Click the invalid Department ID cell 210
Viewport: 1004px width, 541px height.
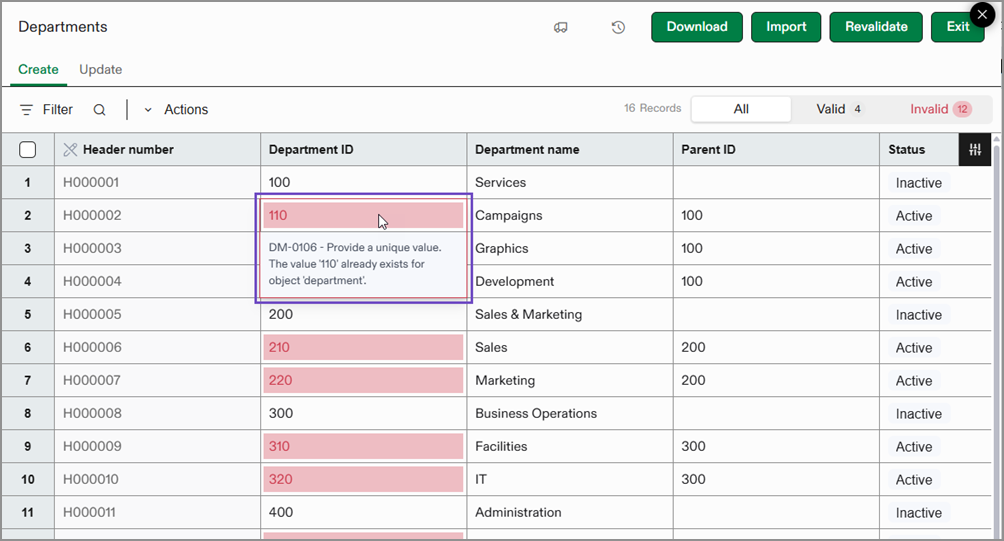click(363, 348)
